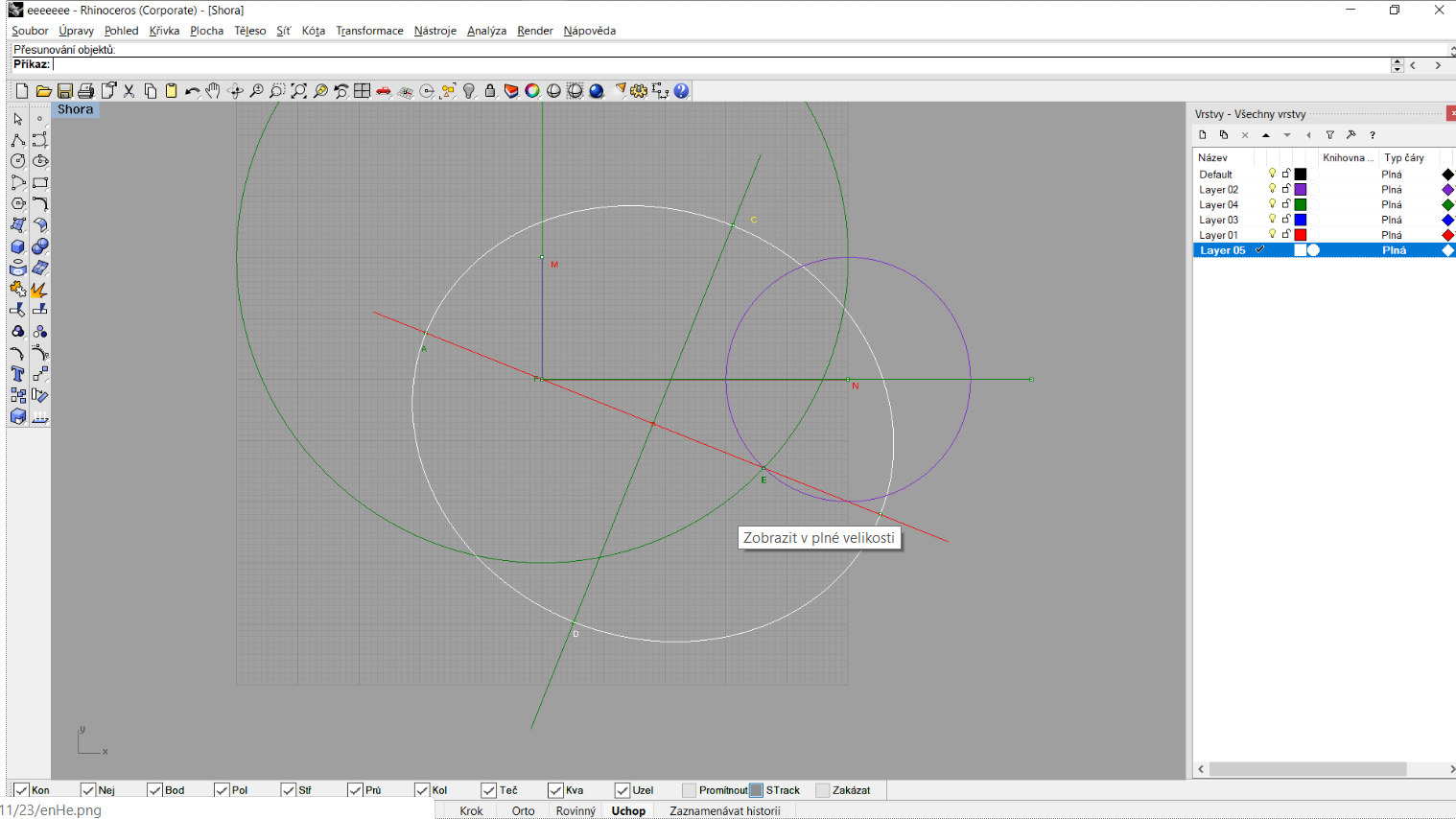Click the Print icon in the toolbar
Viewport: 1456px width, 819px height.
(85, 91)
